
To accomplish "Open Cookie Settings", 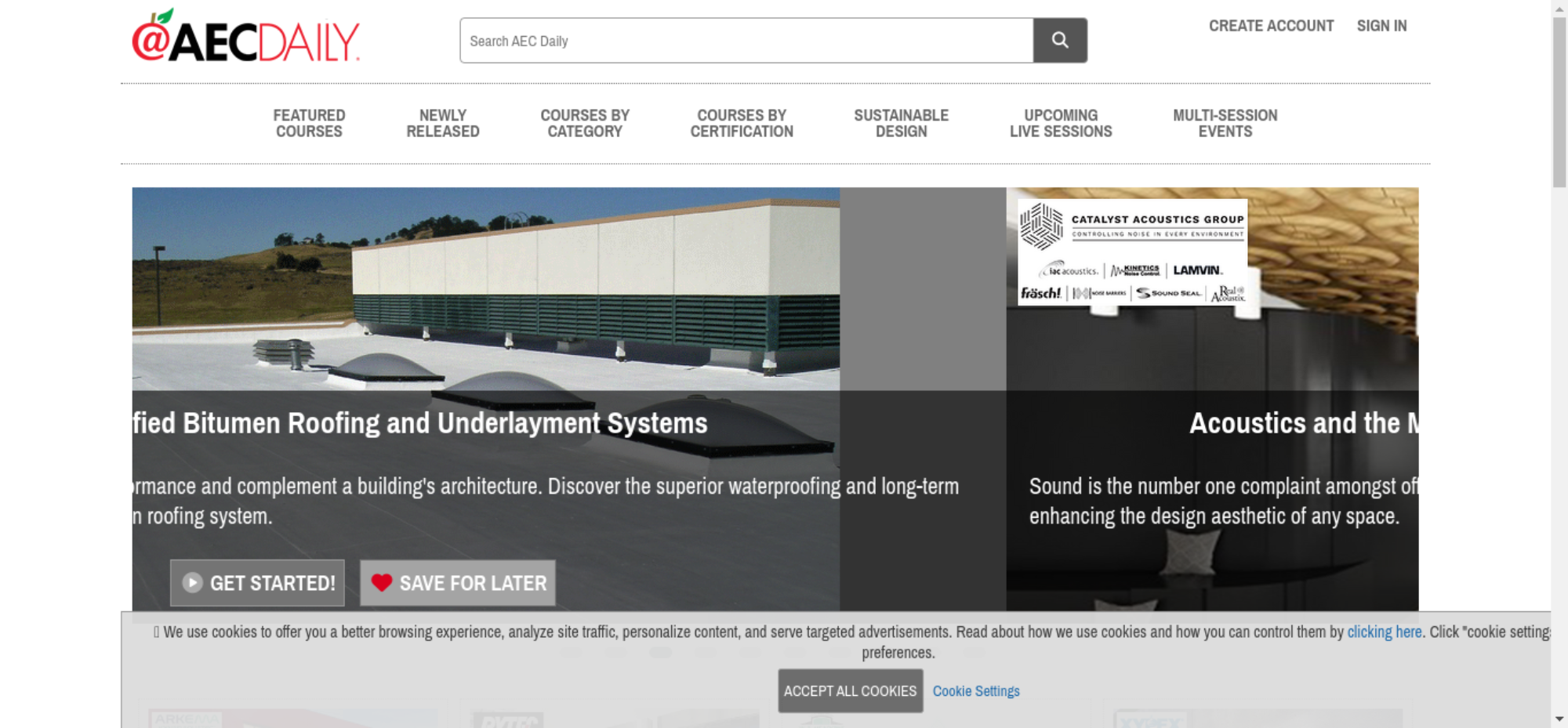I will [976, 691].
